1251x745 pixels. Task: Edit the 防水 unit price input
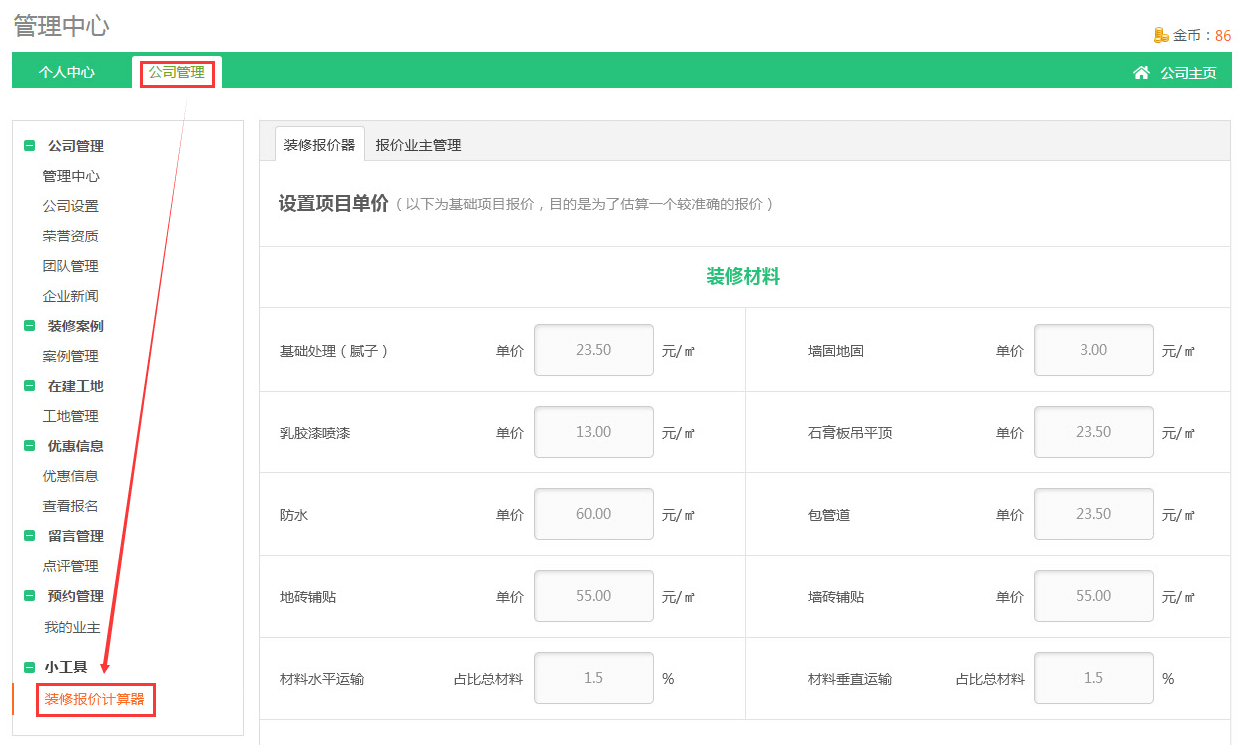click(594, 514)
